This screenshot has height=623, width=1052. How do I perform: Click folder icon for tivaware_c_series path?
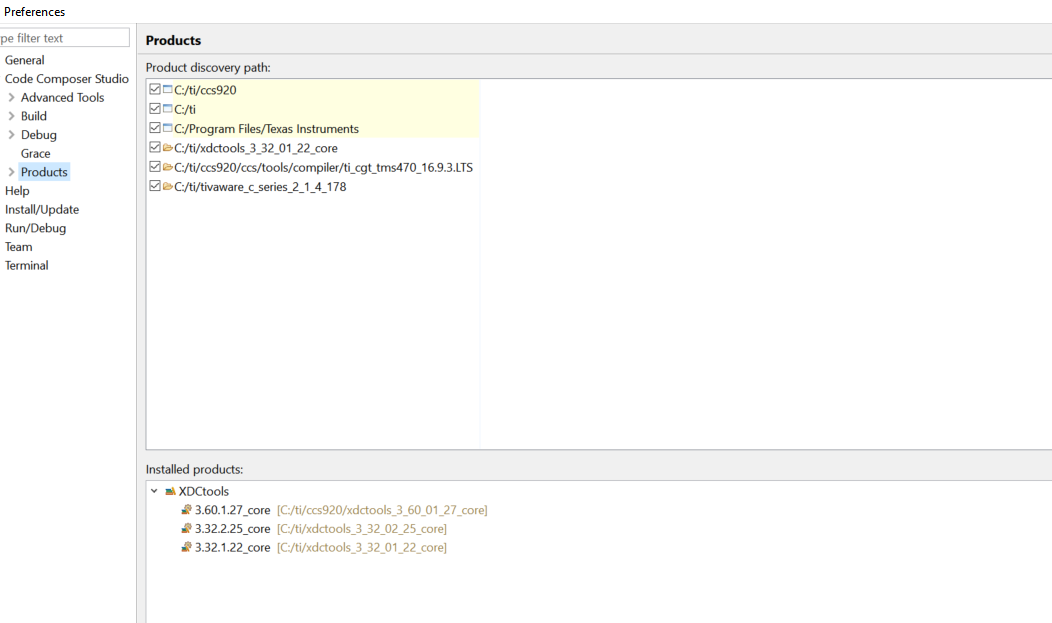(167, 186)
